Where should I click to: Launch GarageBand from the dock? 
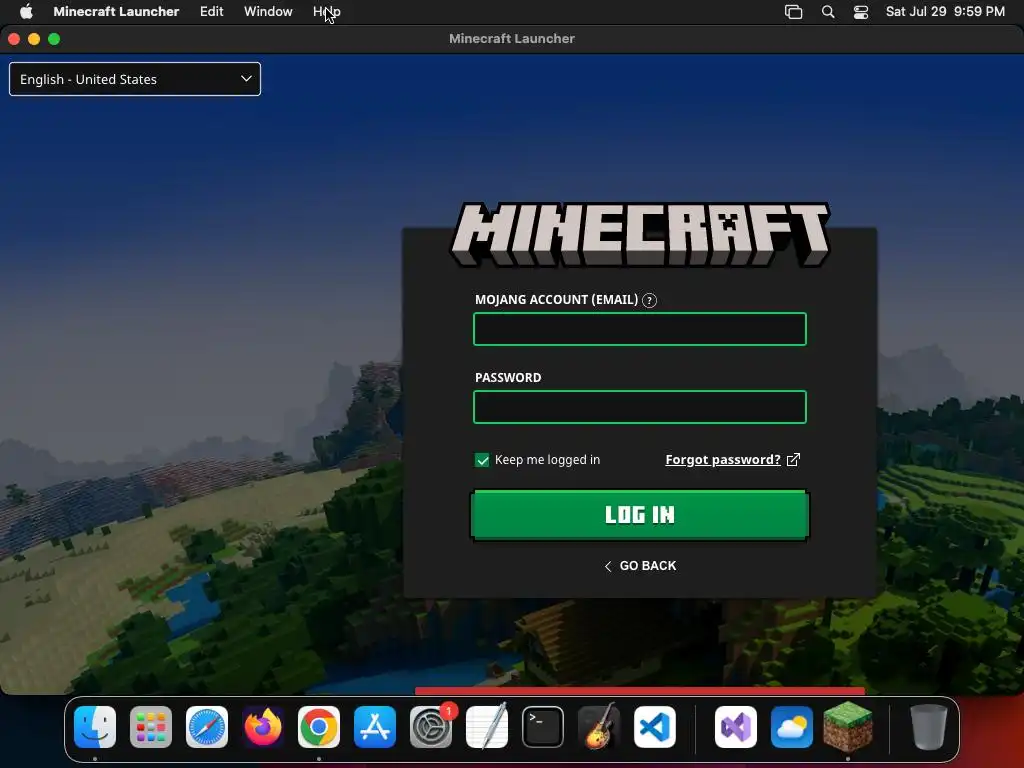point(599,727)
